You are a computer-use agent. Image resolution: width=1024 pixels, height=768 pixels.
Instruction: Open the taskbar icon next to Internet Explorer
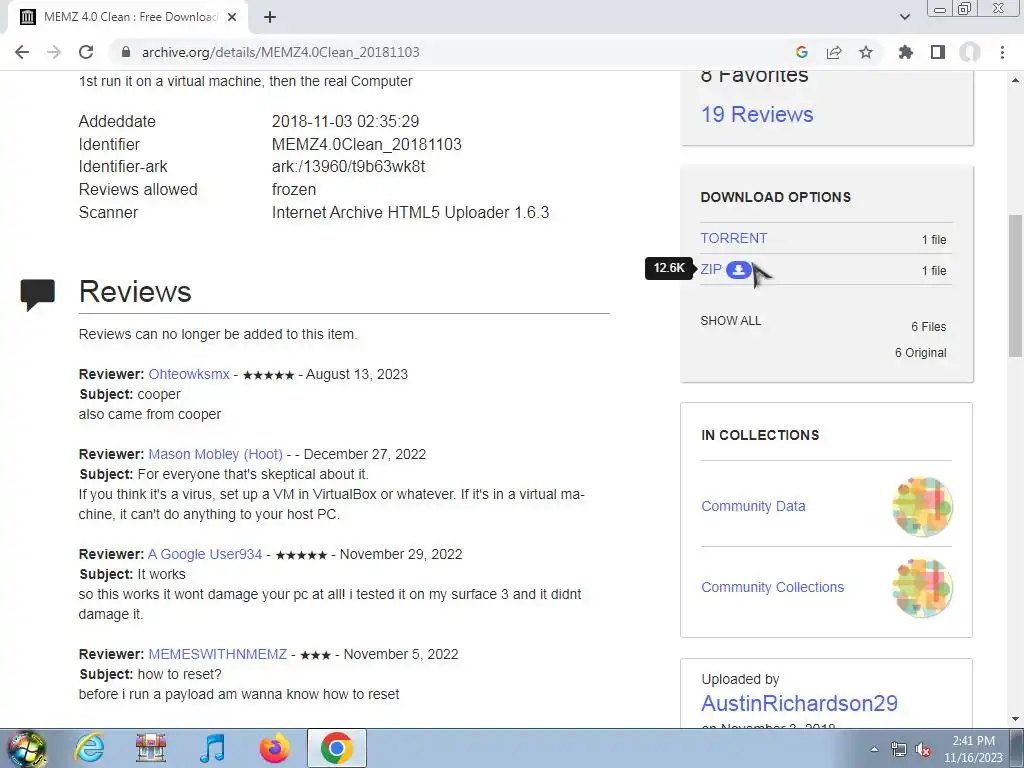click(151, 748)
